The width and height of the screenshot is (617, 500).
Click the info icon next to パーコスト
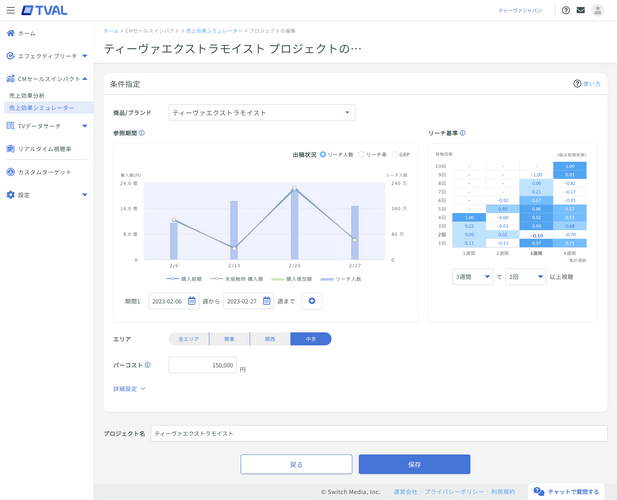click(148, 366)
